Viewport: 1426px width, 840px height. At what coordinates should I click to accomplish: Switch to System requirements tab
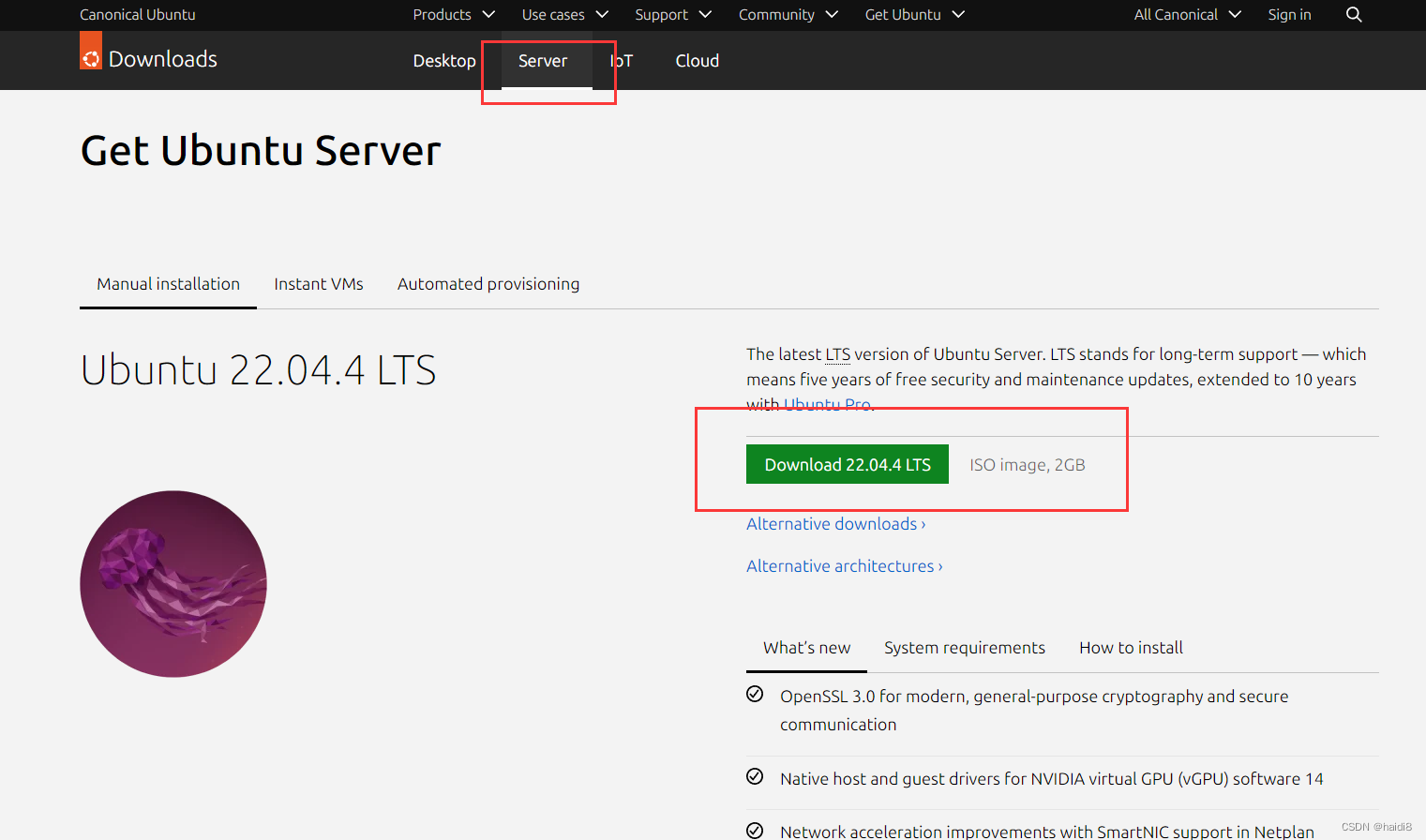965,648
